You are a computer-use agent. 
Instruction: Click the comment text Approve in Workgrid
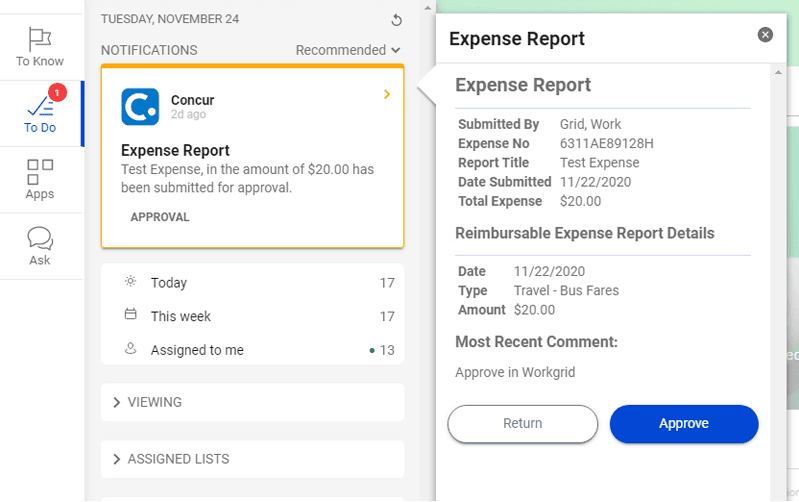[x=515, y=372]
